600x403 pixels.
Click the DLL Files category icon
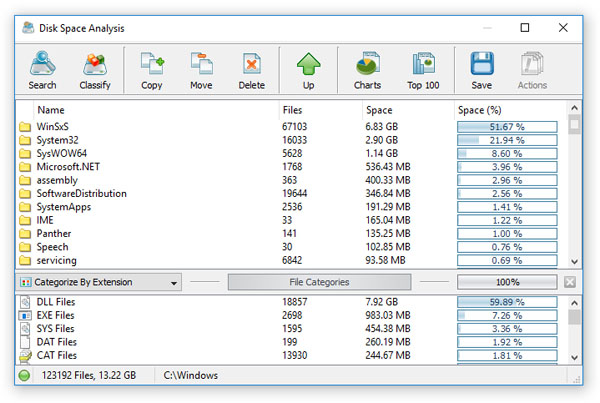pos(25,302)
